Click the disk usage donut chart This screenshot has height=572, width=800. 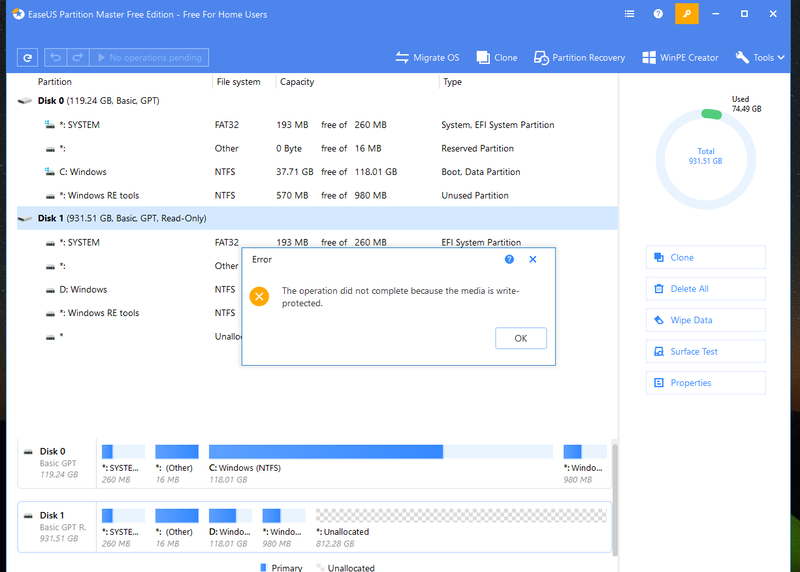(706, 159)
